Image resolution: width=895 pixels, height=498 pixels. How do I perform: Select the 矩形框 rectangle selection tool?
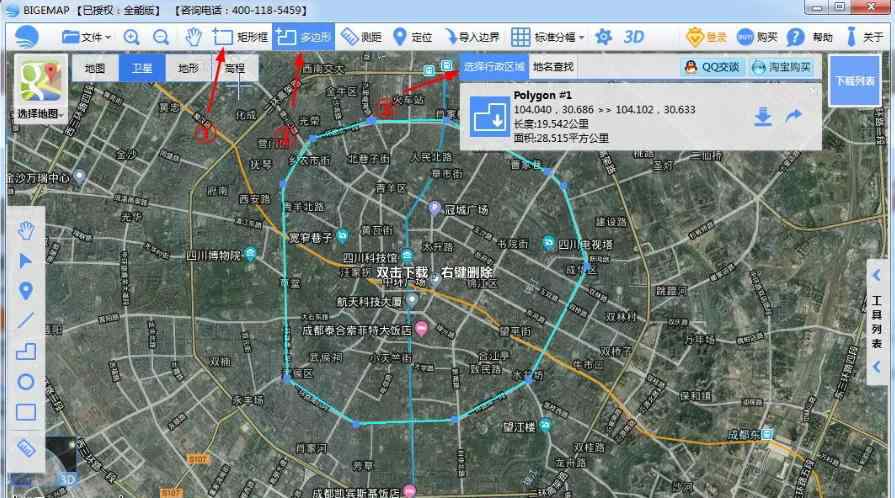(240, 38)
